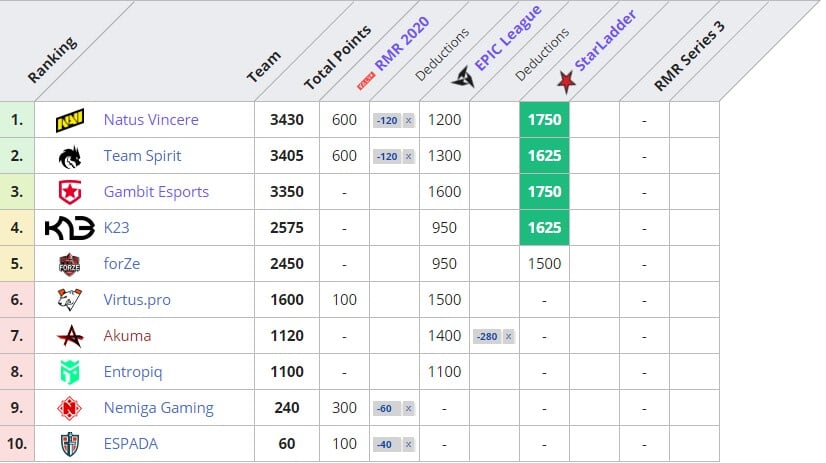
Task: Click the RMR 2020 header flag icon
Action: point(366,81)
